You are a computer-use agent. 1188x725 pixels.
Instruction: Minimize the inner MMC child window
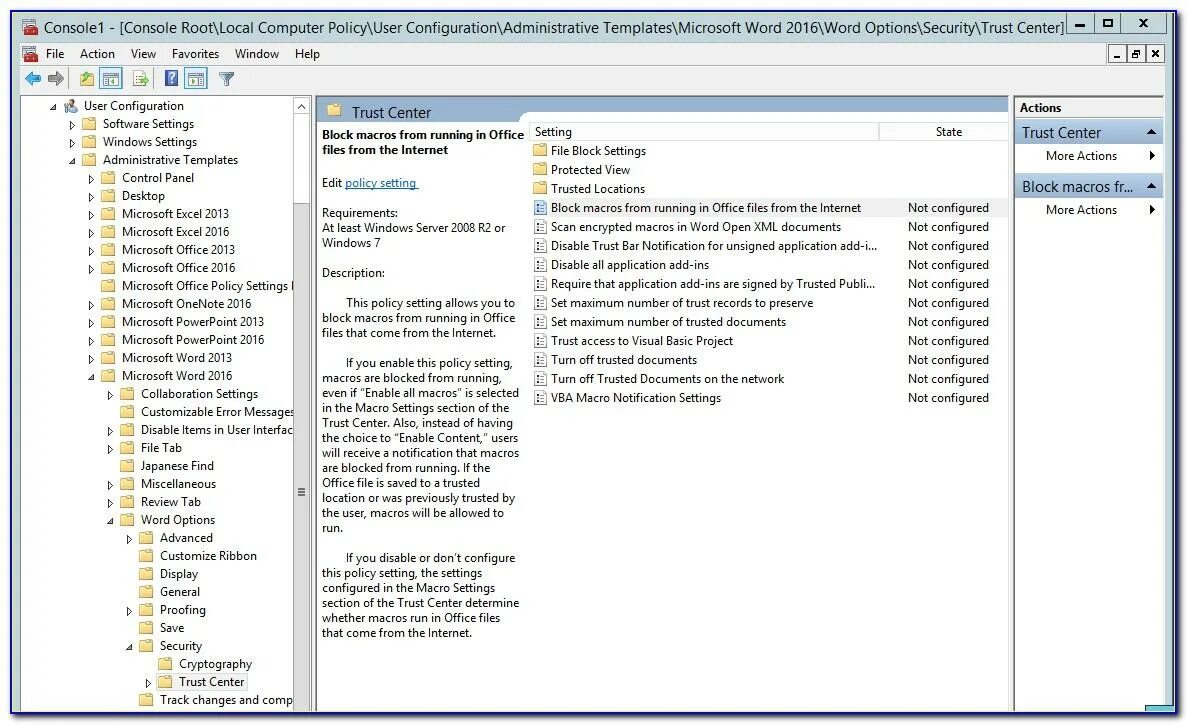click(x=1116, y=54)
